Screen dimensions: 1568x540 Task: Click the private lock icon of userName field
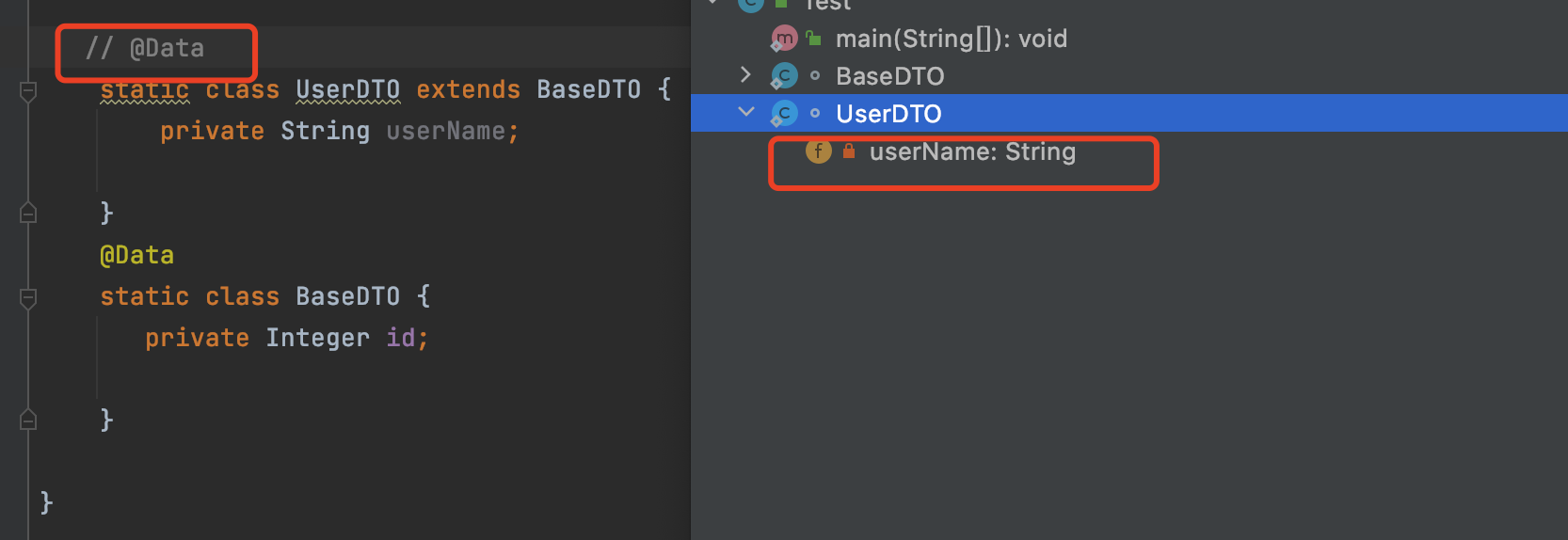(849, 151)
